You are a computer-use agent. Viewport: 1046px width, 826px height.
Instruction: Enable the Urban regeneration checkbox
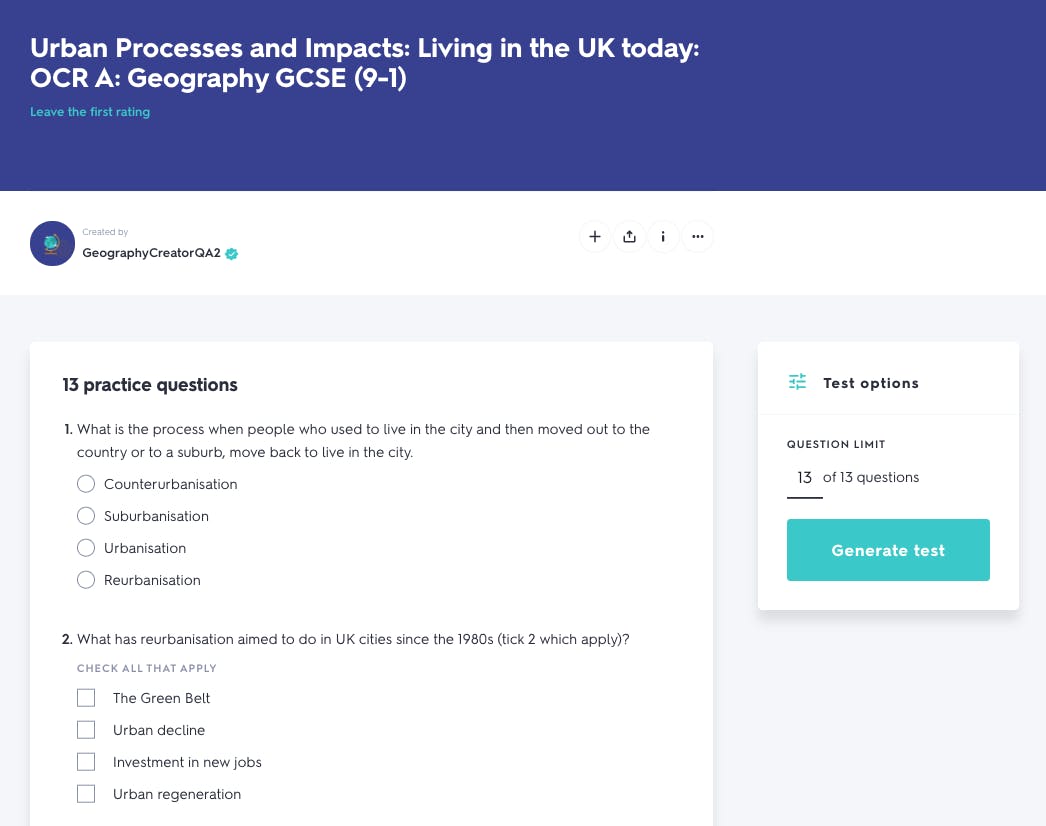click(x=86, y=793)
